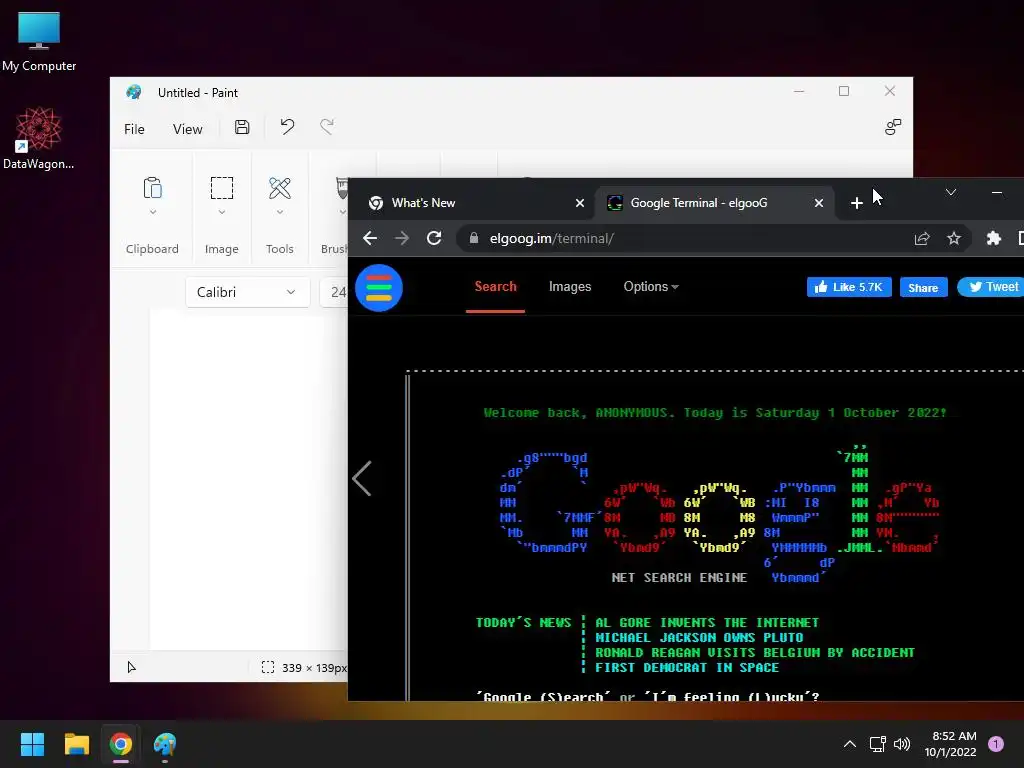Open the Options dropdown on elgooG
The image size is (1024, 768).
(650, 287)
